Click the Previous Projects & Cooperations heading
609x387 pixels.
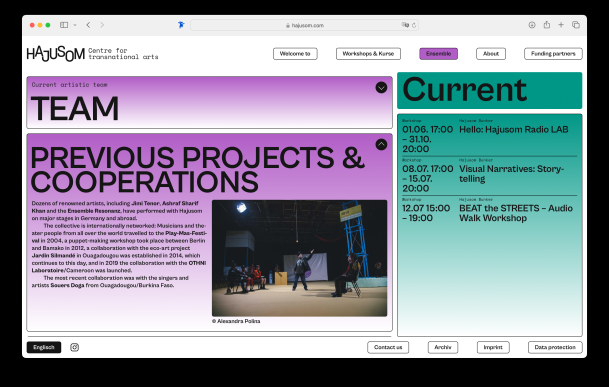(197, 169)
